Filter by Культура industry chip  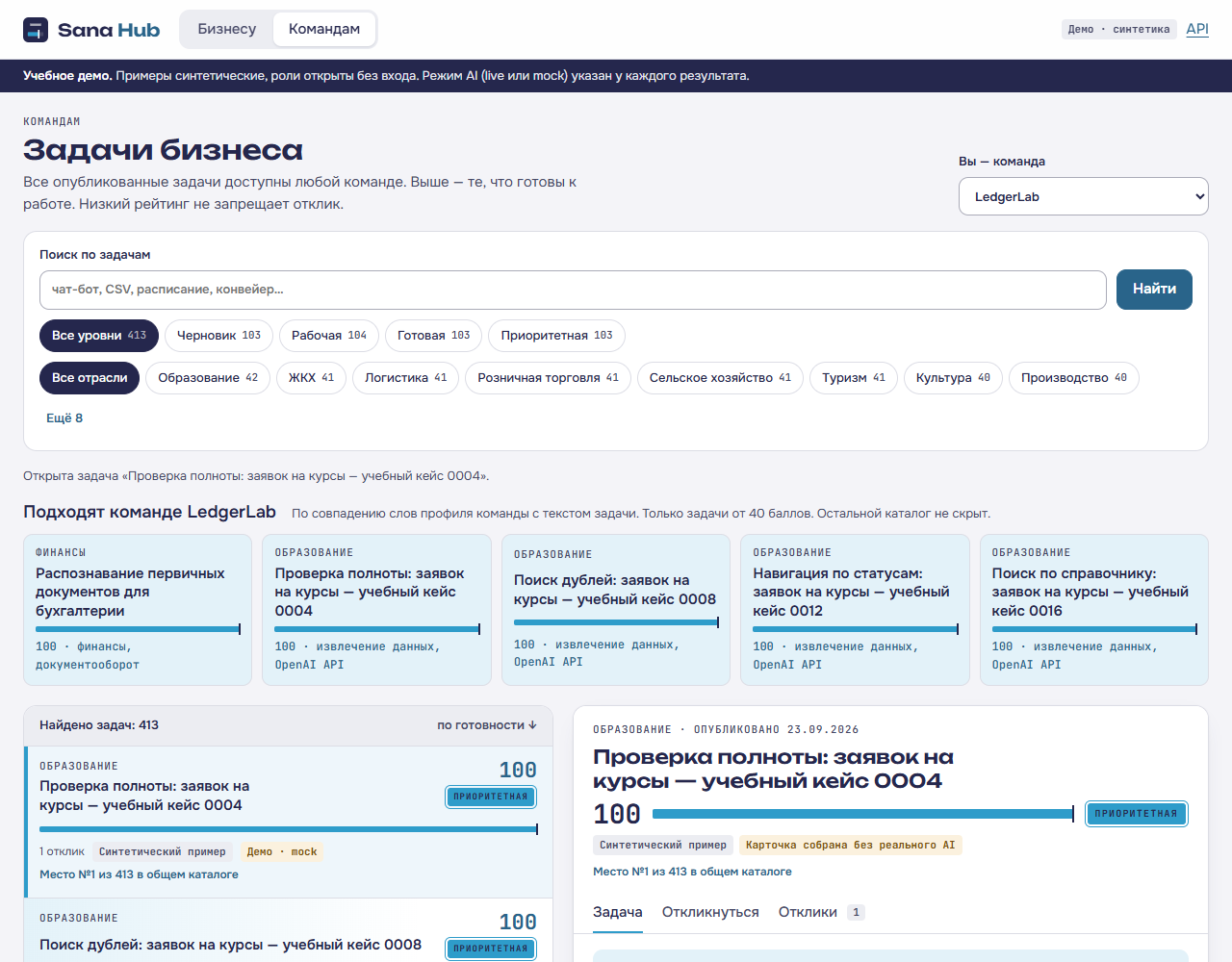[953, 378]
